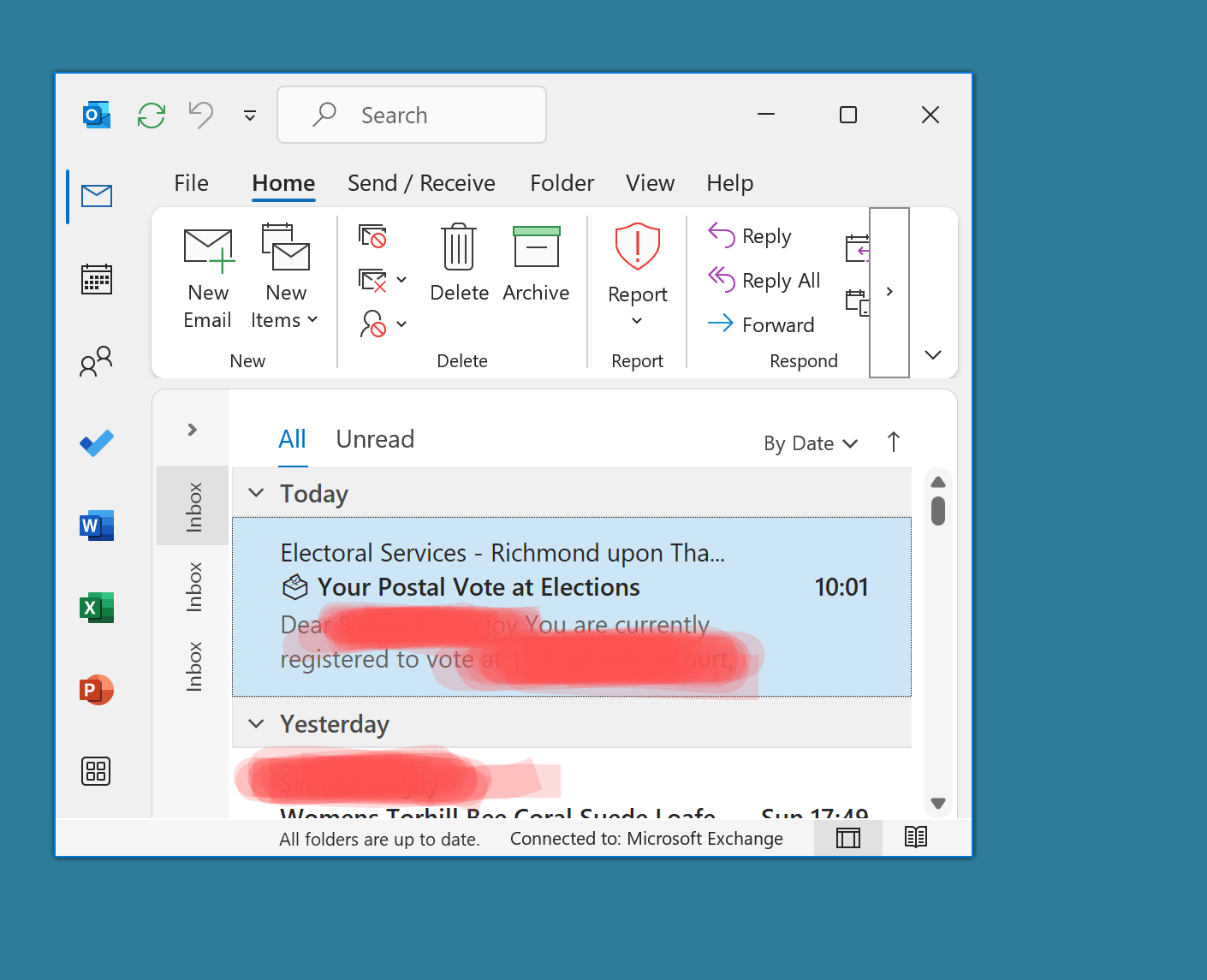Open the Help tab

tap(729, 183)
